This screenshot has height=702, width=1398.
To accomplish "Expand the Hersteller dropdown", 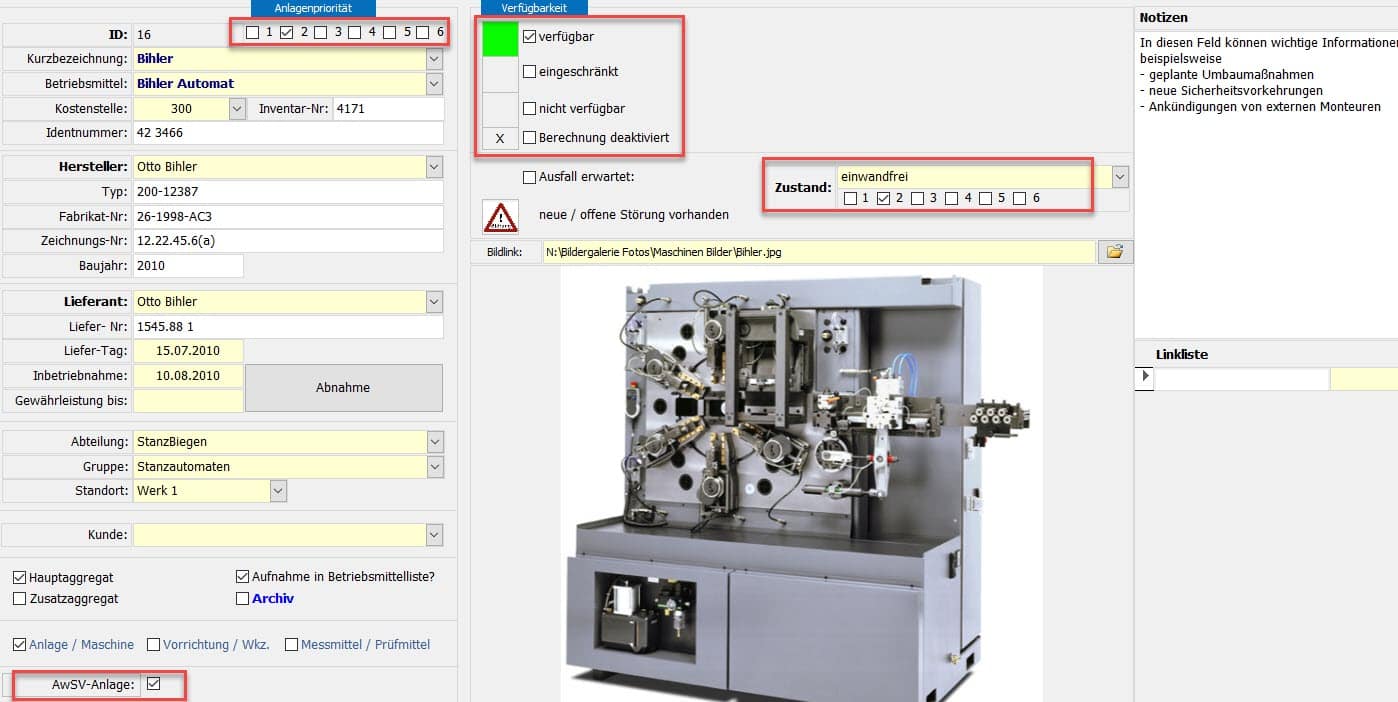I will (x=434, y=166).
